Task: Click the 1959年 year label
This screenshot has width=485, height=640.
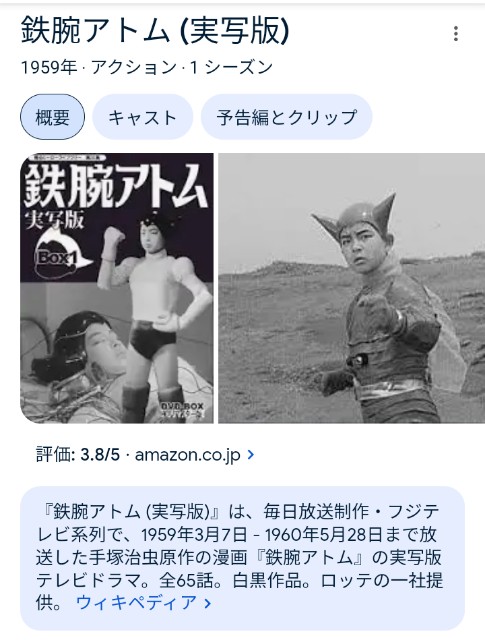Action: coord(49,67)
